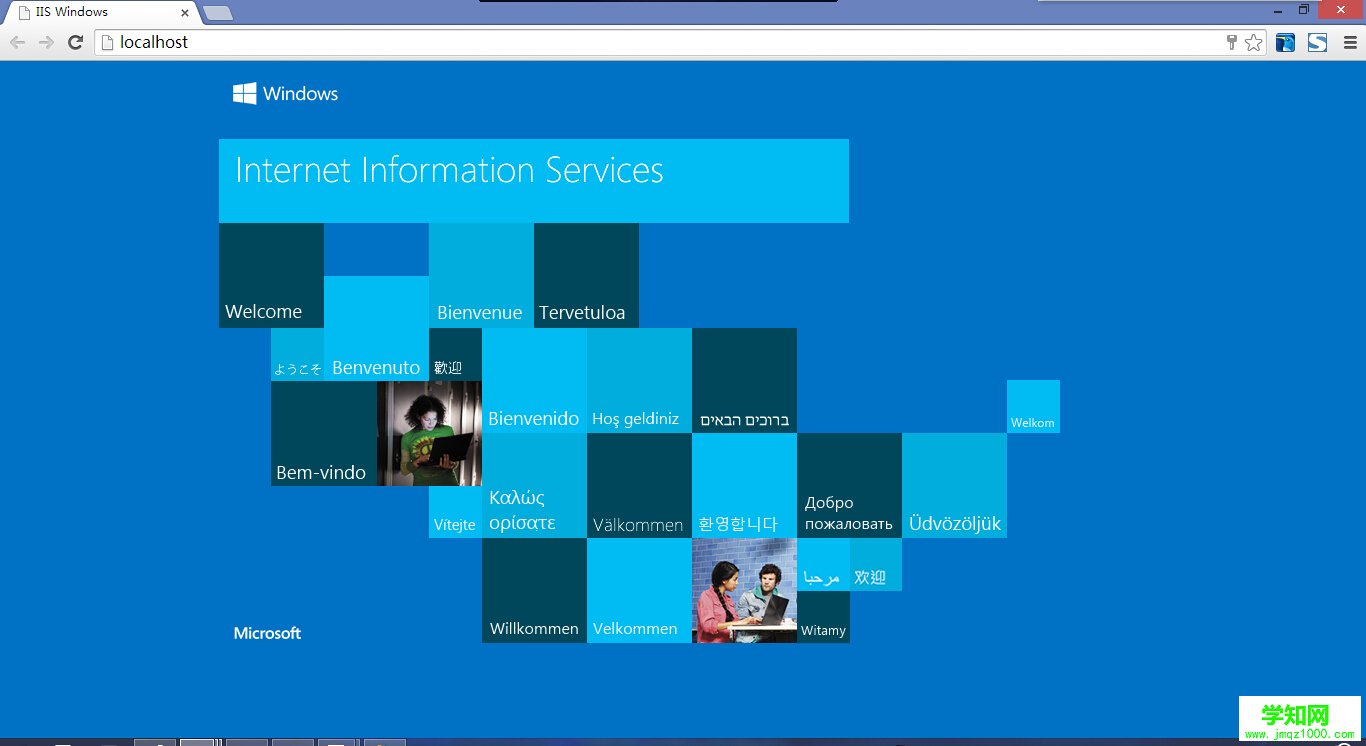Click the Добро пожаловать tile
This screenshot has height=746, width=1366.
point(849,485)
